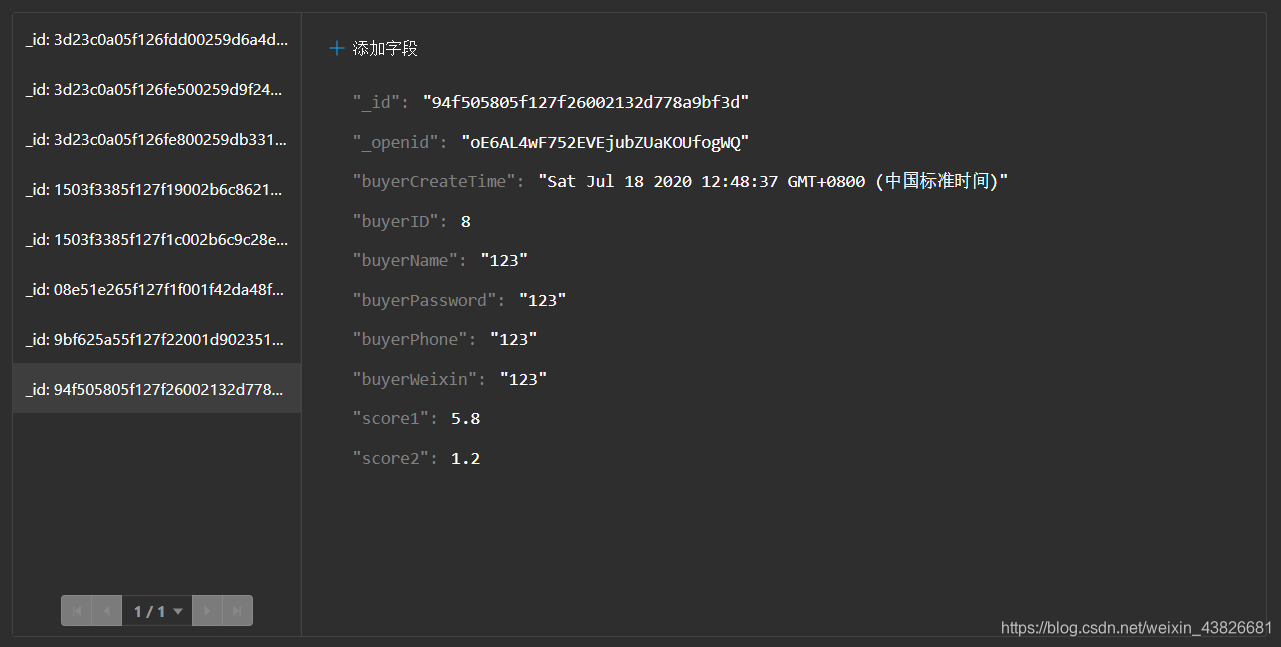The width and height of the screenshot is (1281, 647).
Task: Click the buyerID value 8
Action: pos(466,221)
